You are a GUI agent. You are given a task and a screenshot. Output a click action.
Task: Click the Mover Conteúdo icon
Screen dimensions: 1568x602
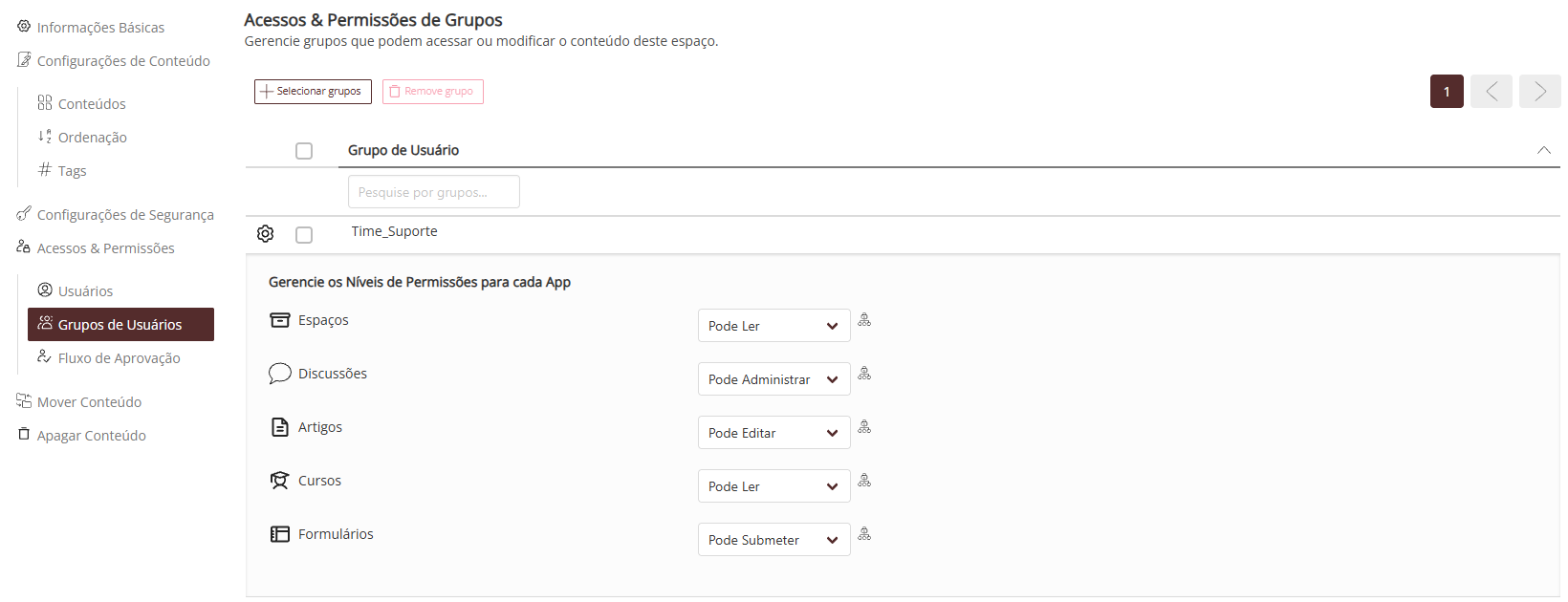click(x=24, y=400)
